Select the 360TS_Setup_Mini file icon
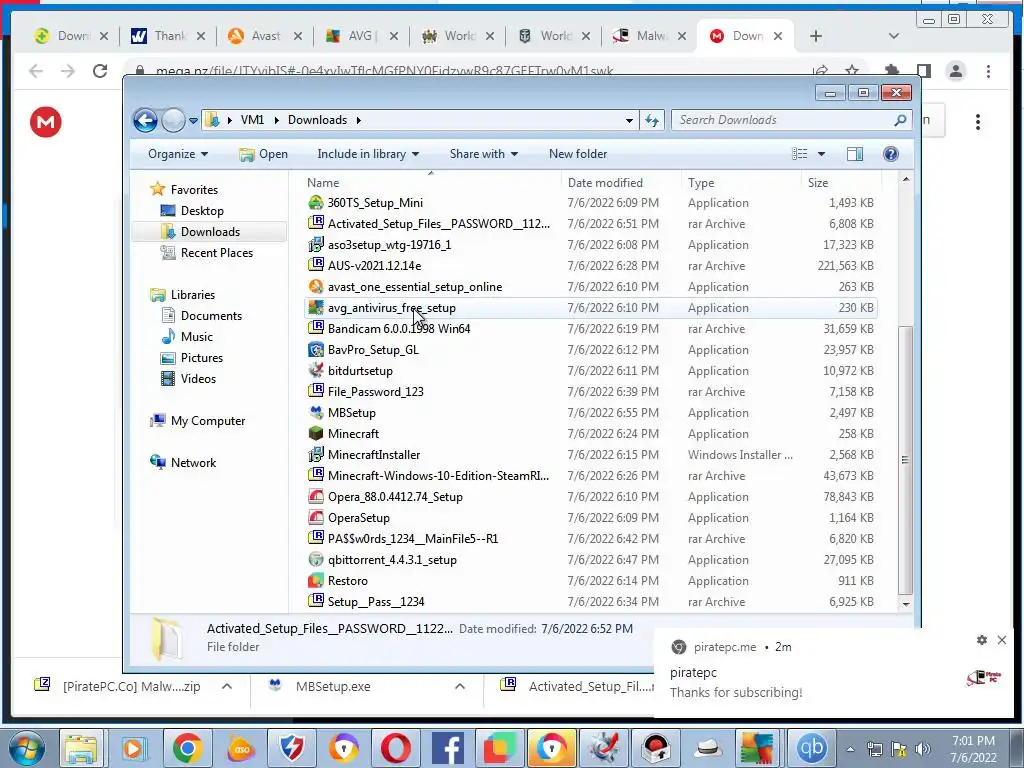 click(316, 203)
